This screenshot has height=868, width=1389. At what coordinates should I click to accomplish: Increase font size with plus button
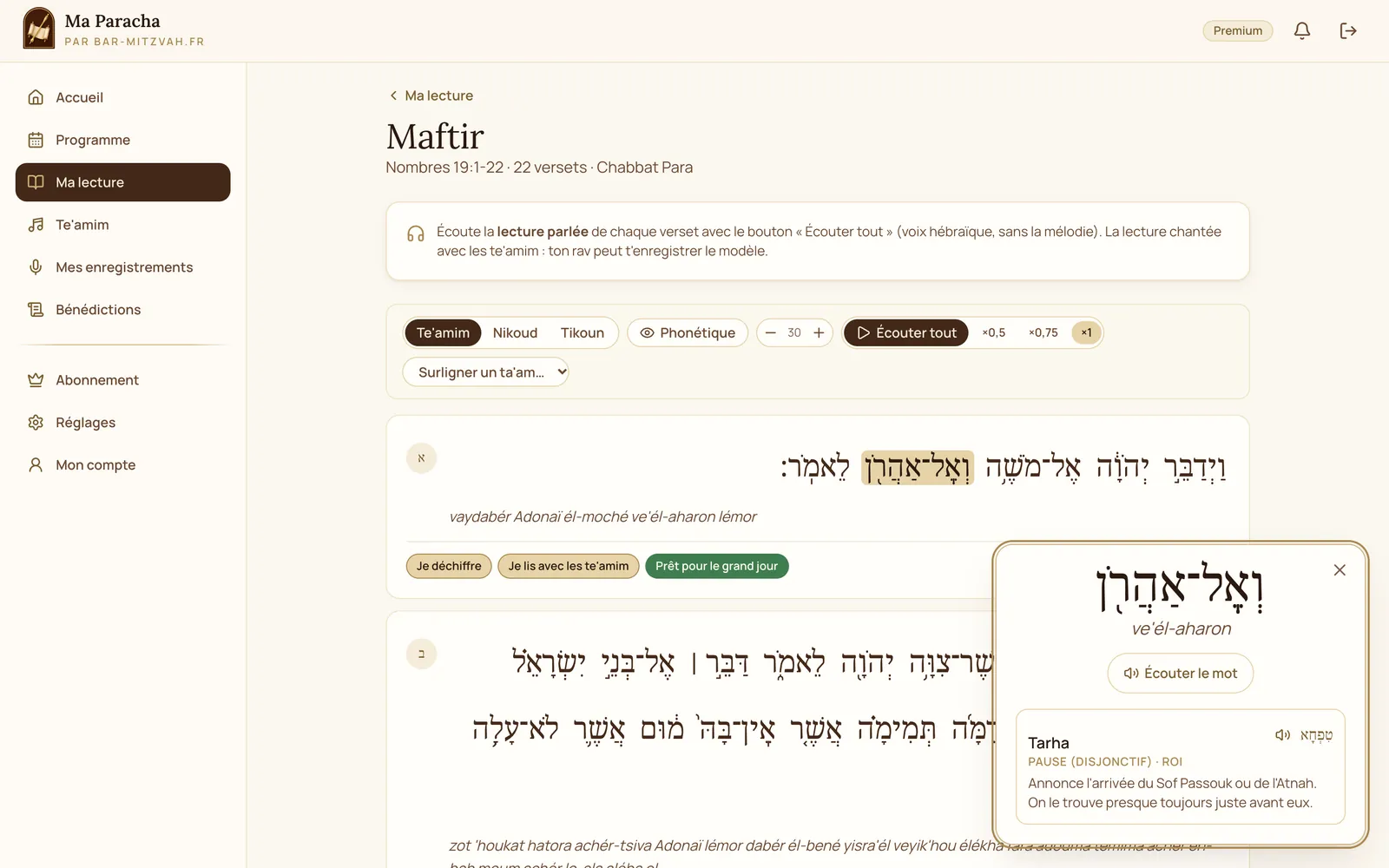click(819, 332)
